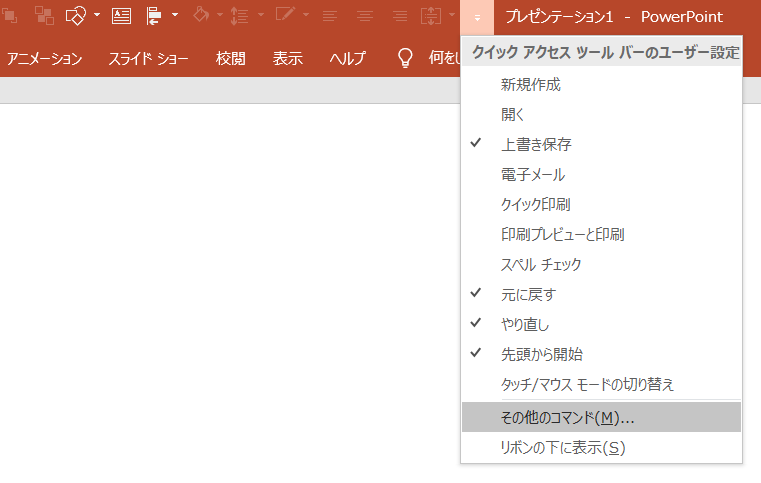The image size is (761, 483).
Task: Open the 校閲 ribbon tab
Action: [231, 59]
